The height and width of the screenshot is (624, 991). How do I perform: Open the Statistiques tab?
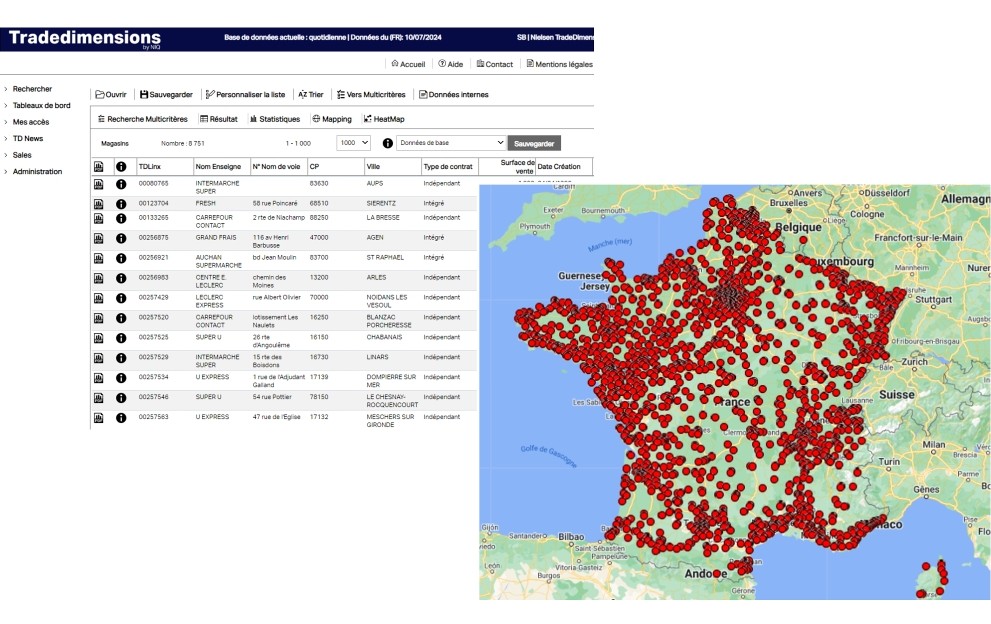275,119
